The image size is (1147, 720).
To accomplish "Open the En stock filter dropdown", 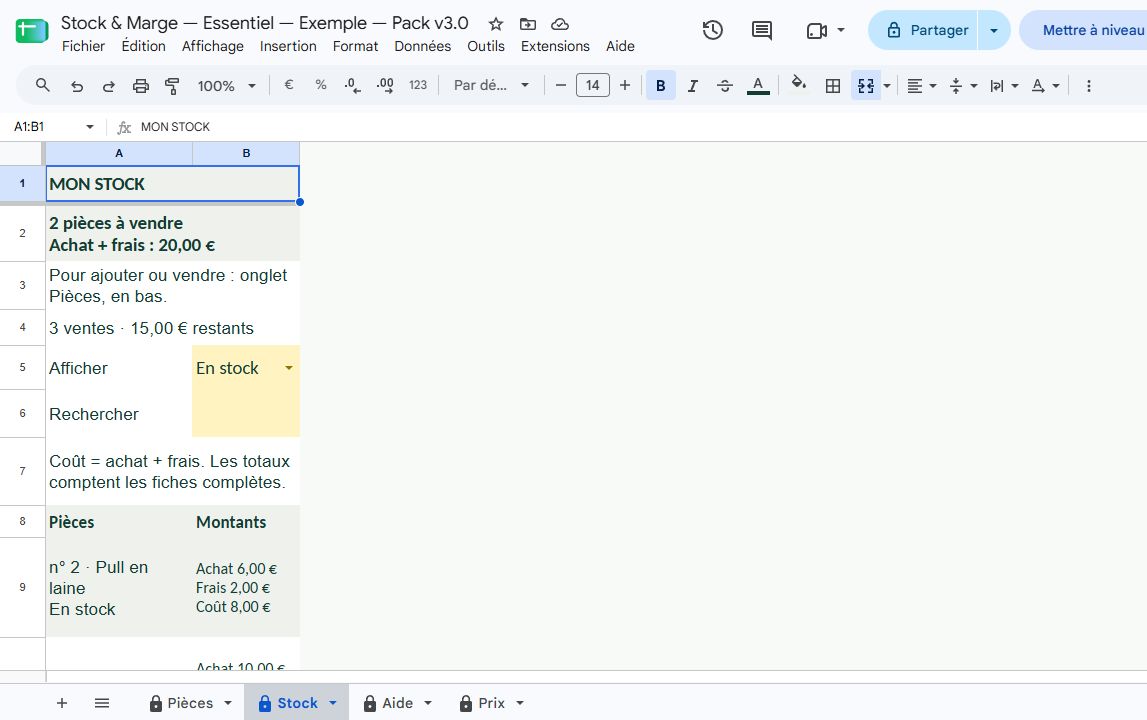I will click(289, 368).
